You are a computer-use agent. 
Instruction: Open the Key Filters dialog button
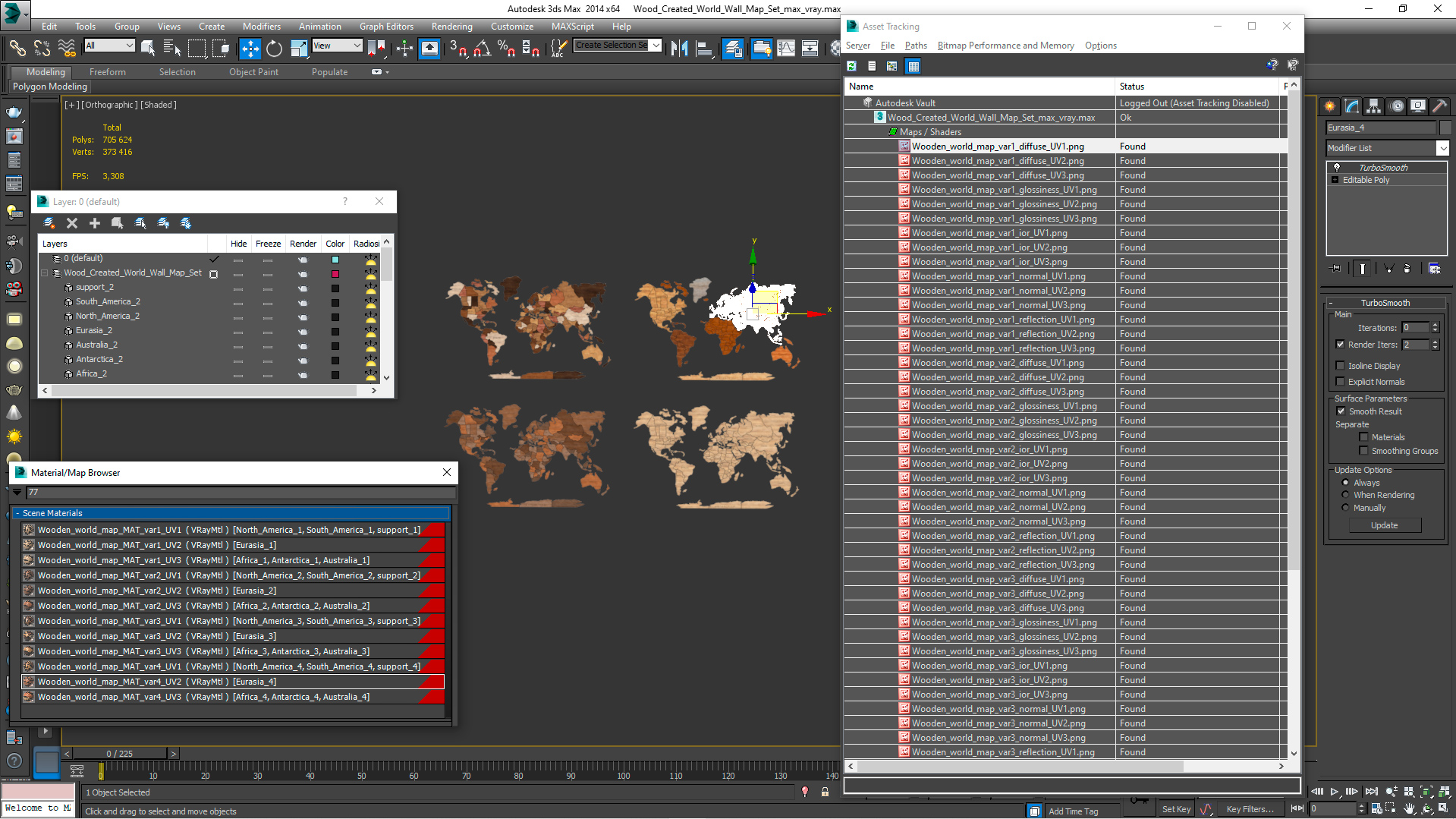click(x=1250, y=809)
